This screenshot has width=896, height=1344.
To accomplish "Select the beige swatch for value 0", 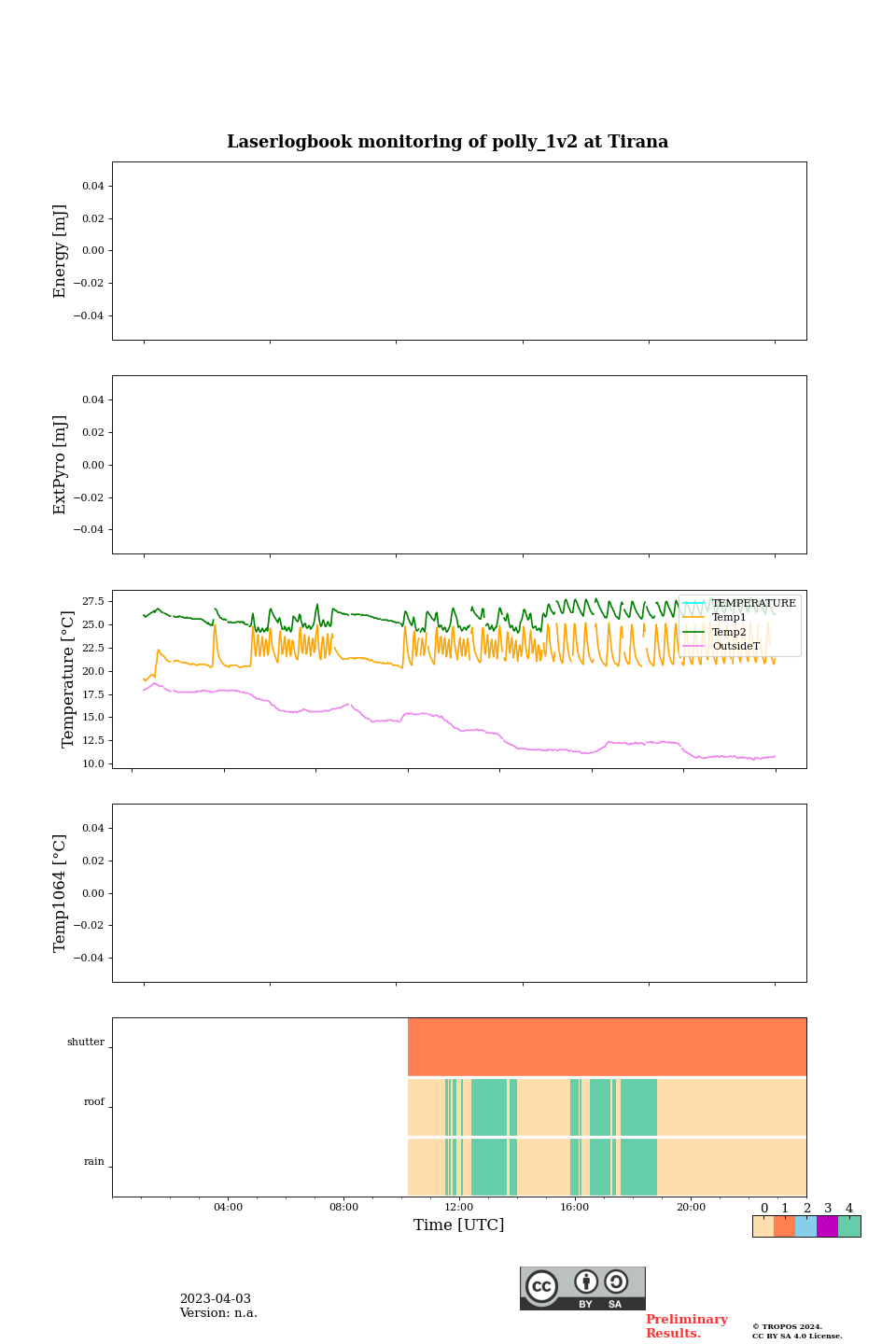I will pos(763,1226).
